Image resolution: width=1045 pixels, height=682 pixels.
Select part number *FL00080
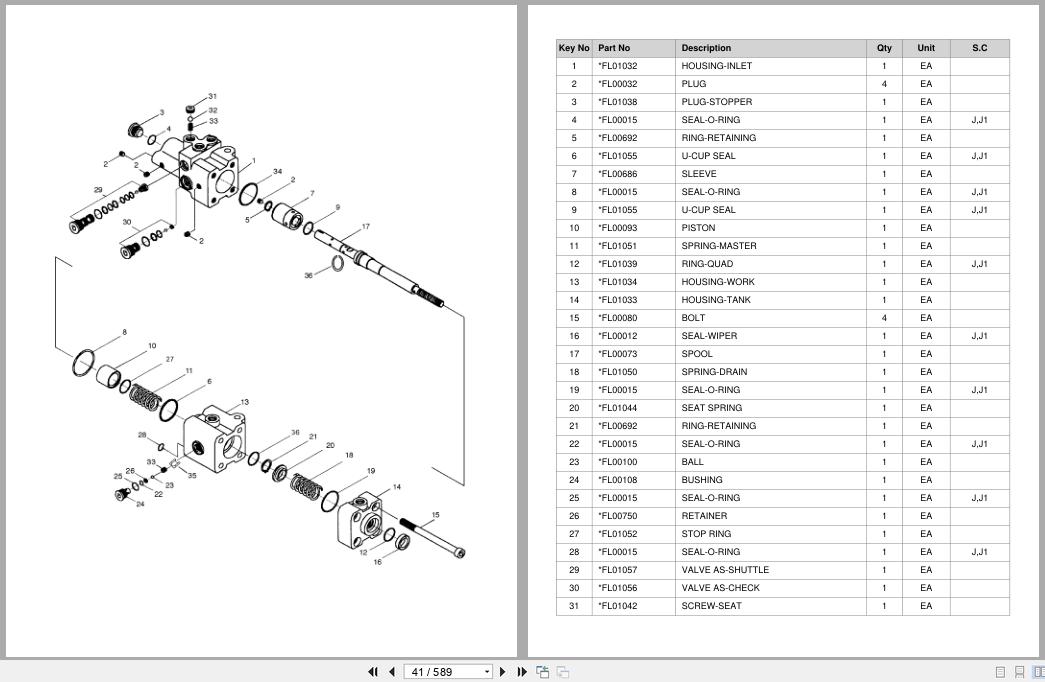tap(617, 318)
